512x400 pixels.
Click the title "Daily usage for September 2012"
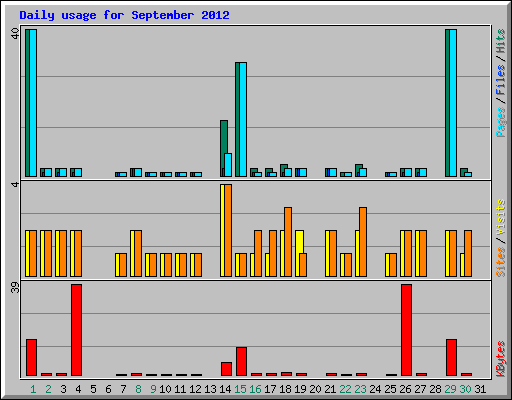click(124, 15)
